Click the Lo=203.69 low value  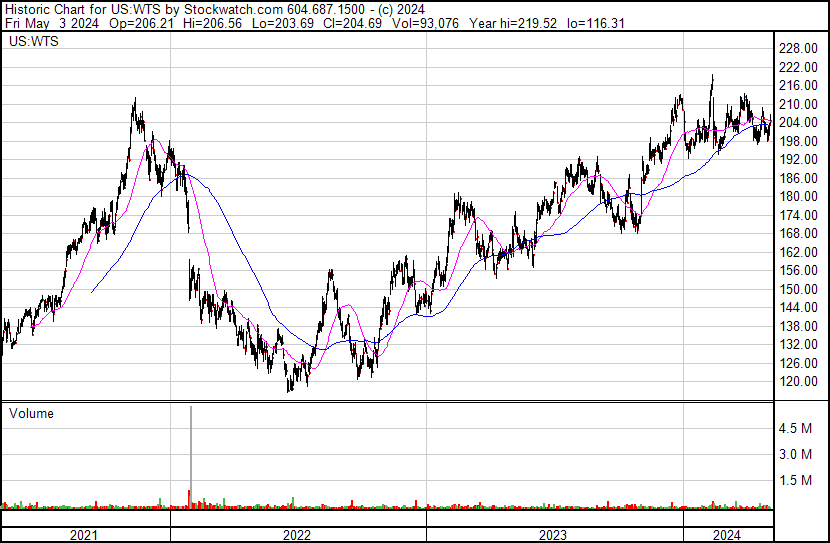(283, 23)
